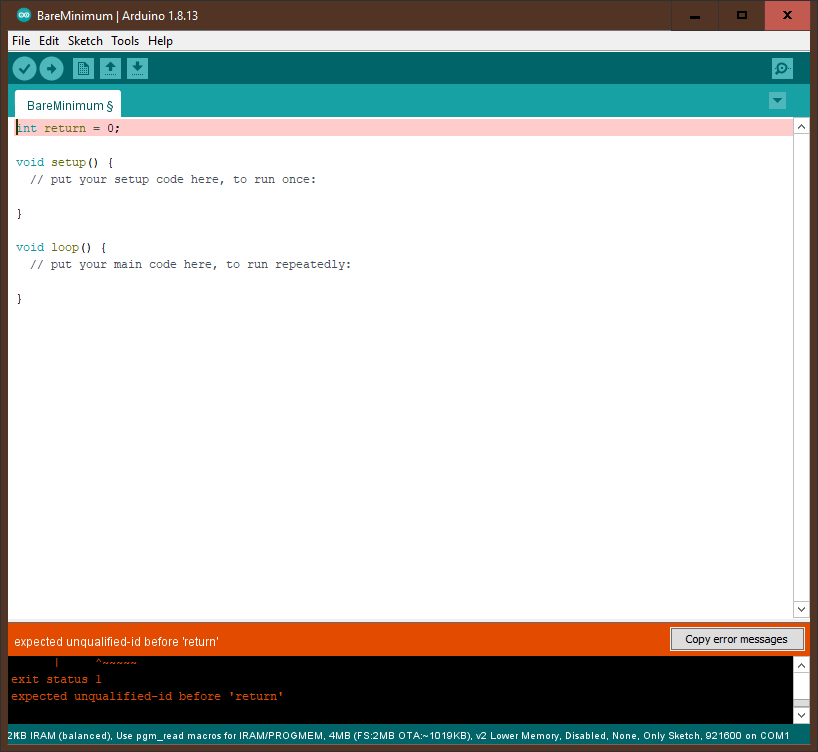Select the BareMinimum sketch tab
The image size is (818, 752).
(x=68, y=104)
